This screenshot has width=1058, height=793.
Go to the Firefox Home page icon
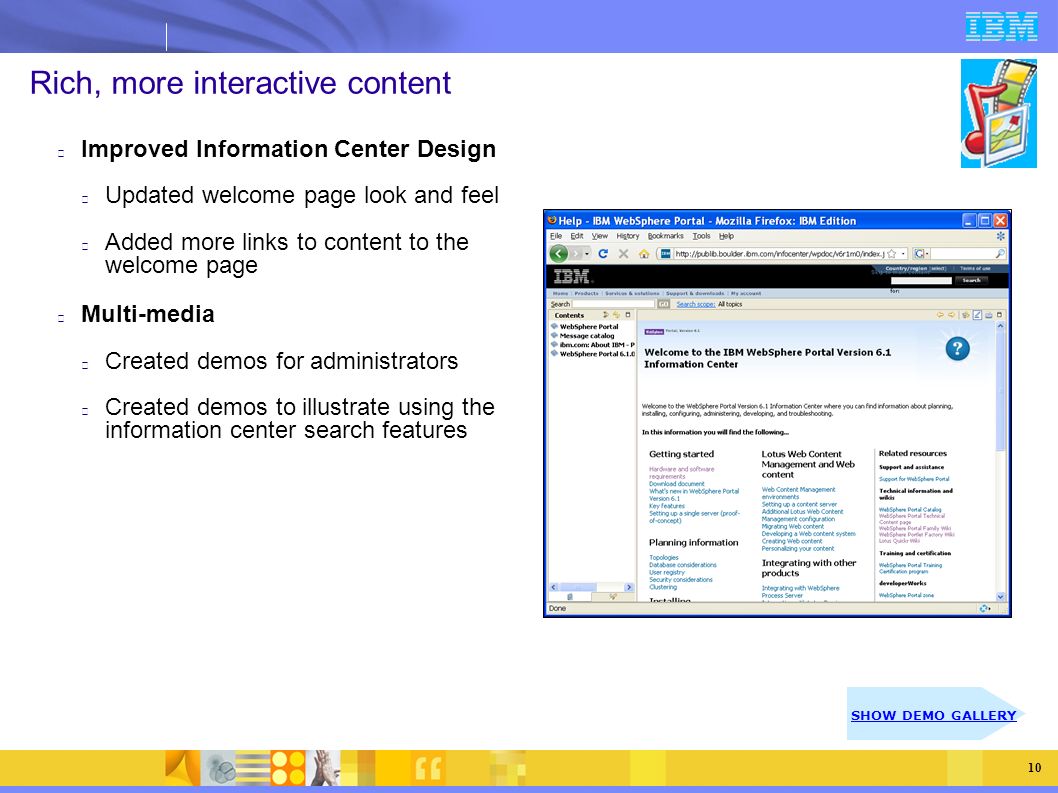[644, 254]
